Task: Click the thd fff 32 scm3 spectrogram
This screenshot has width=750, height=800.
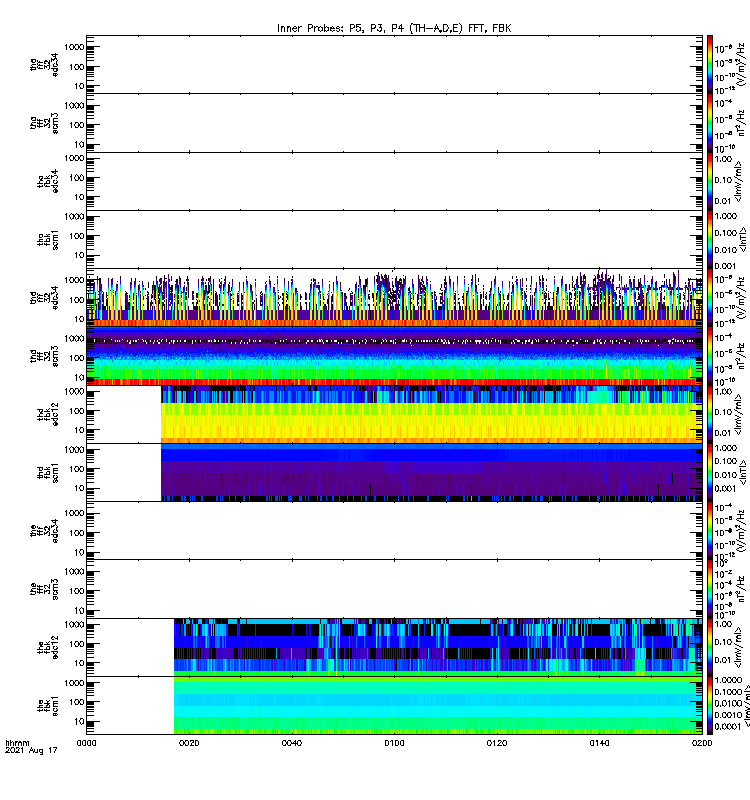Action: [394, 356]
